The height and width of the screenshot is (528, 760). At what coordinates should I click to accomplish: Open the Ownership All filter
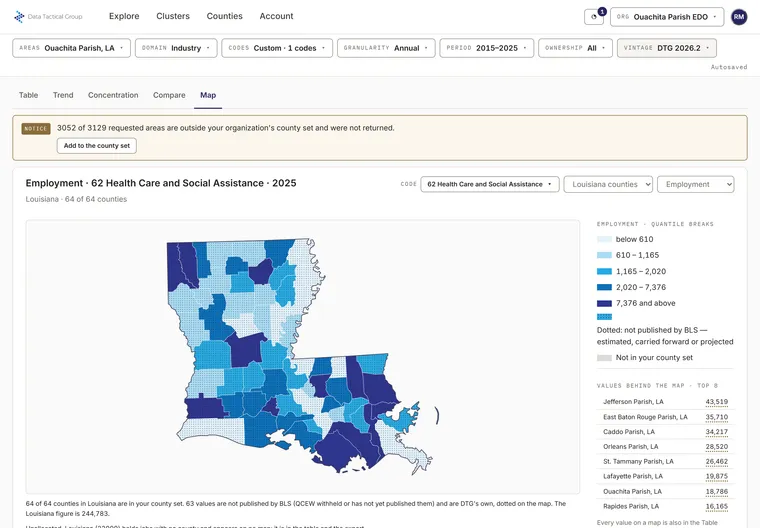click(575, 48)
